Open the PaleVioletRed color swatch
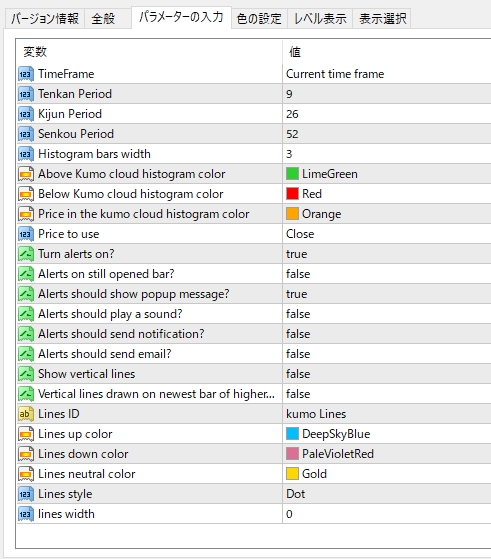Viewport: 491px width, 559px height. pyautogui.click(x=292, y=454)
